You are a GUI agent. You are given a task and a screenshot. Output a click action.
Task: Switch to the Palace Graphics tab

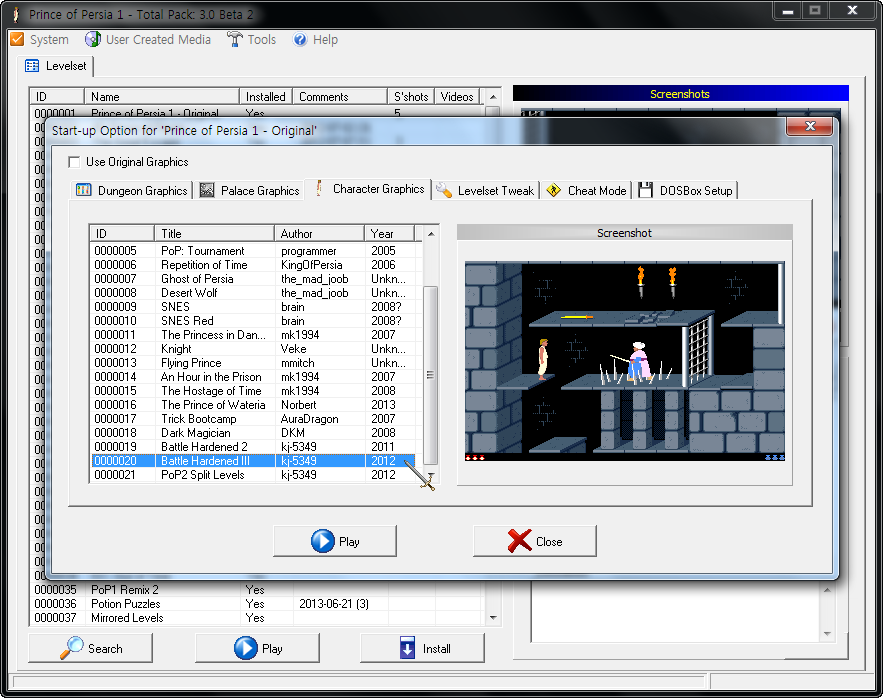coord(249,190)
